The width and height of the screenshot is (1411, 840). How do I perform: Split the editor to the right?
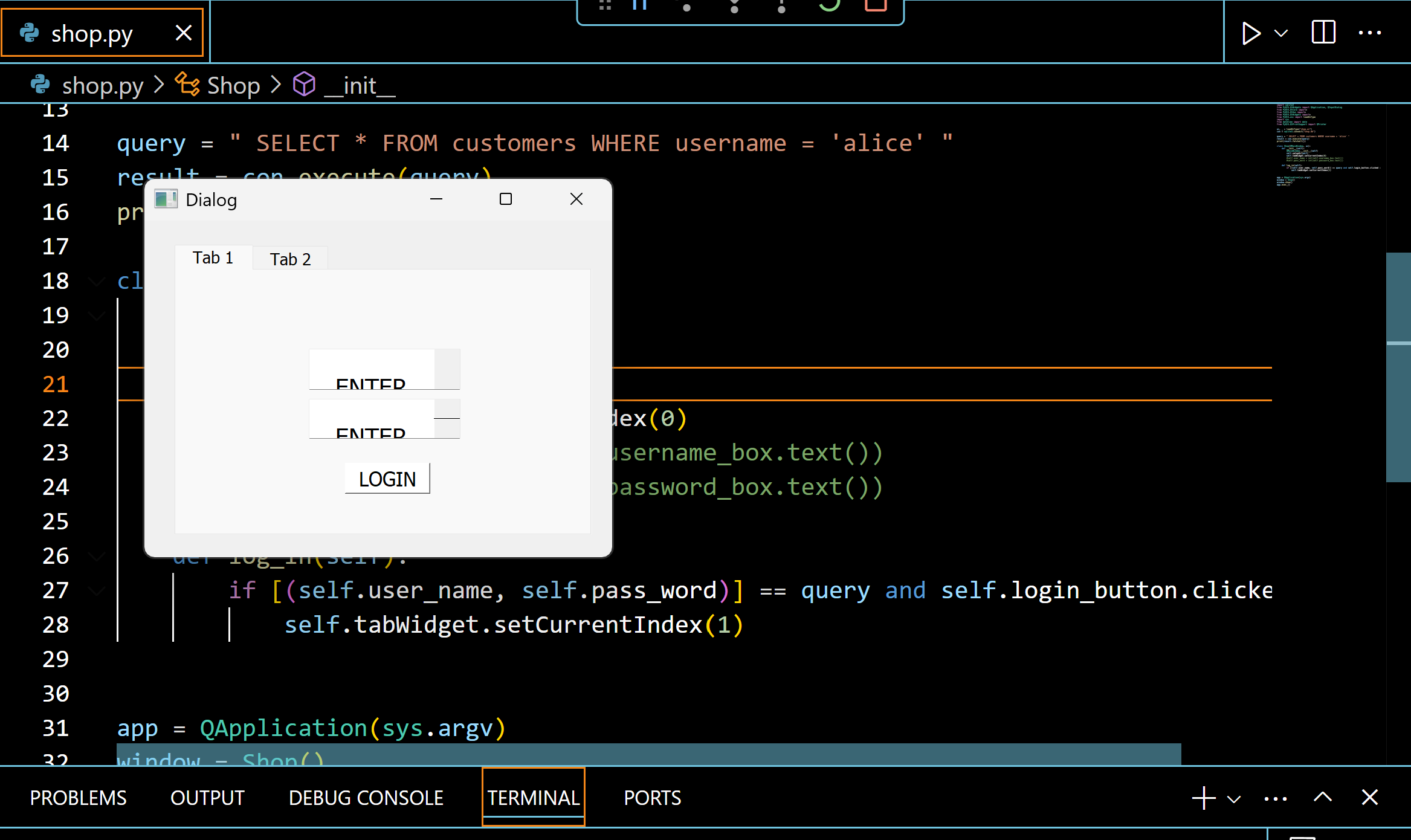1323,33
